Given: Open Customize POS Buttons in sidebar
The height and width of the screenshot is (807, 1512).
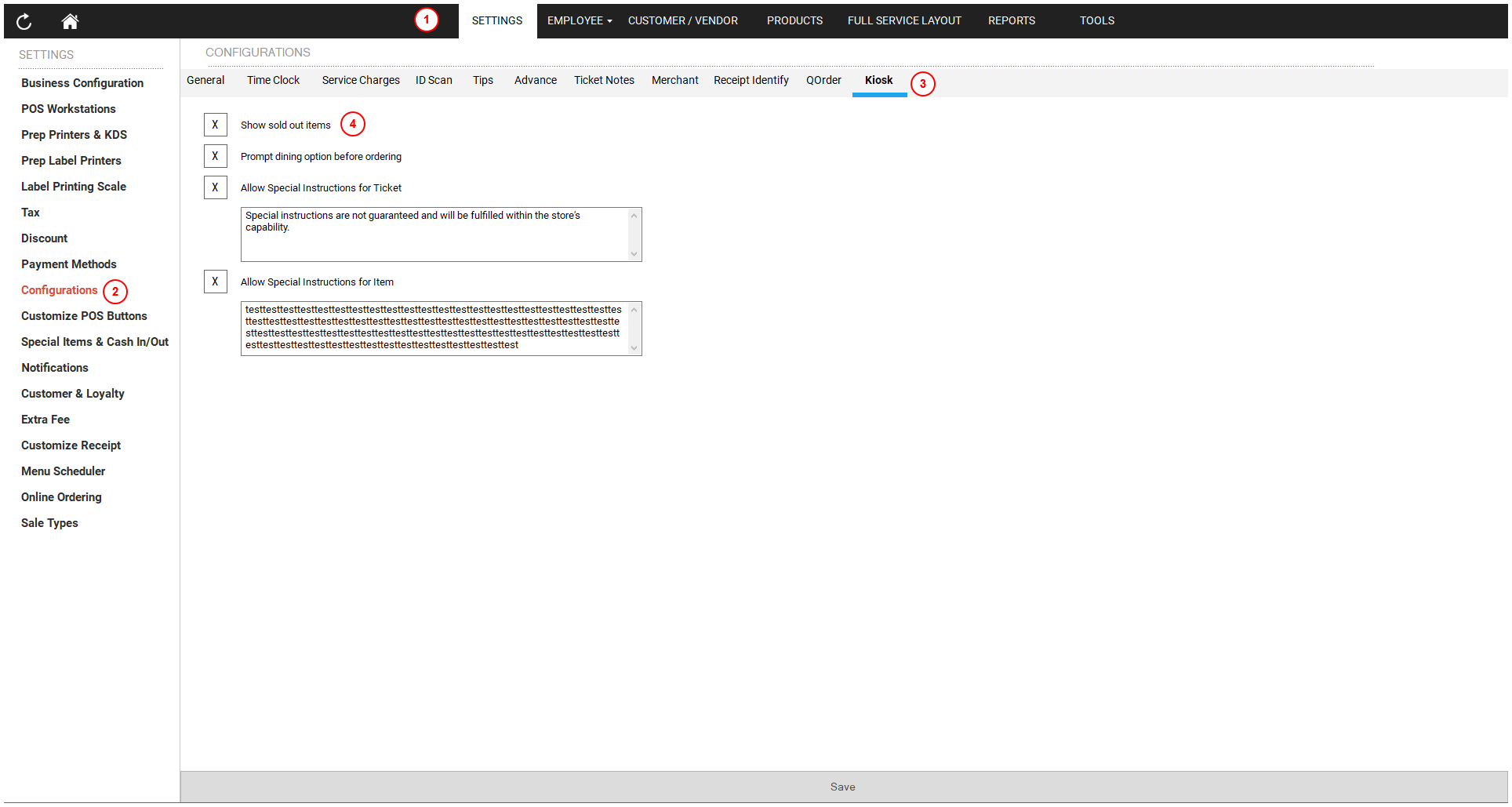Looking at the screenshot, I should click(x=84, y=316).
